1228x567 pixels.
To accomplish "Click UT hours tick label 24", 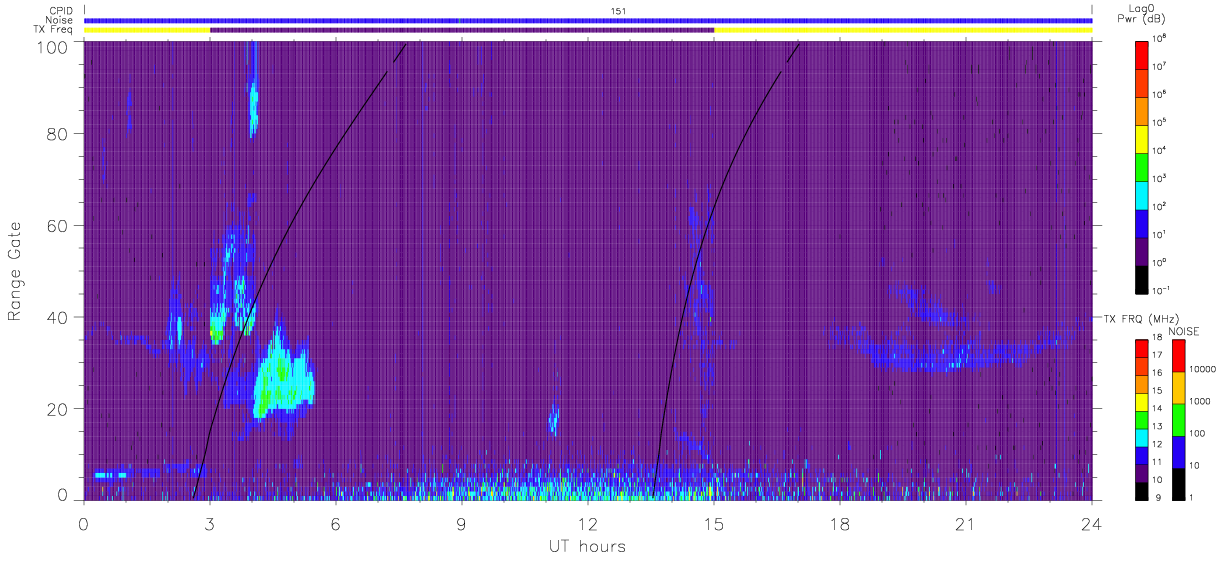I will pyautogui.click(x=1092, y=523).
